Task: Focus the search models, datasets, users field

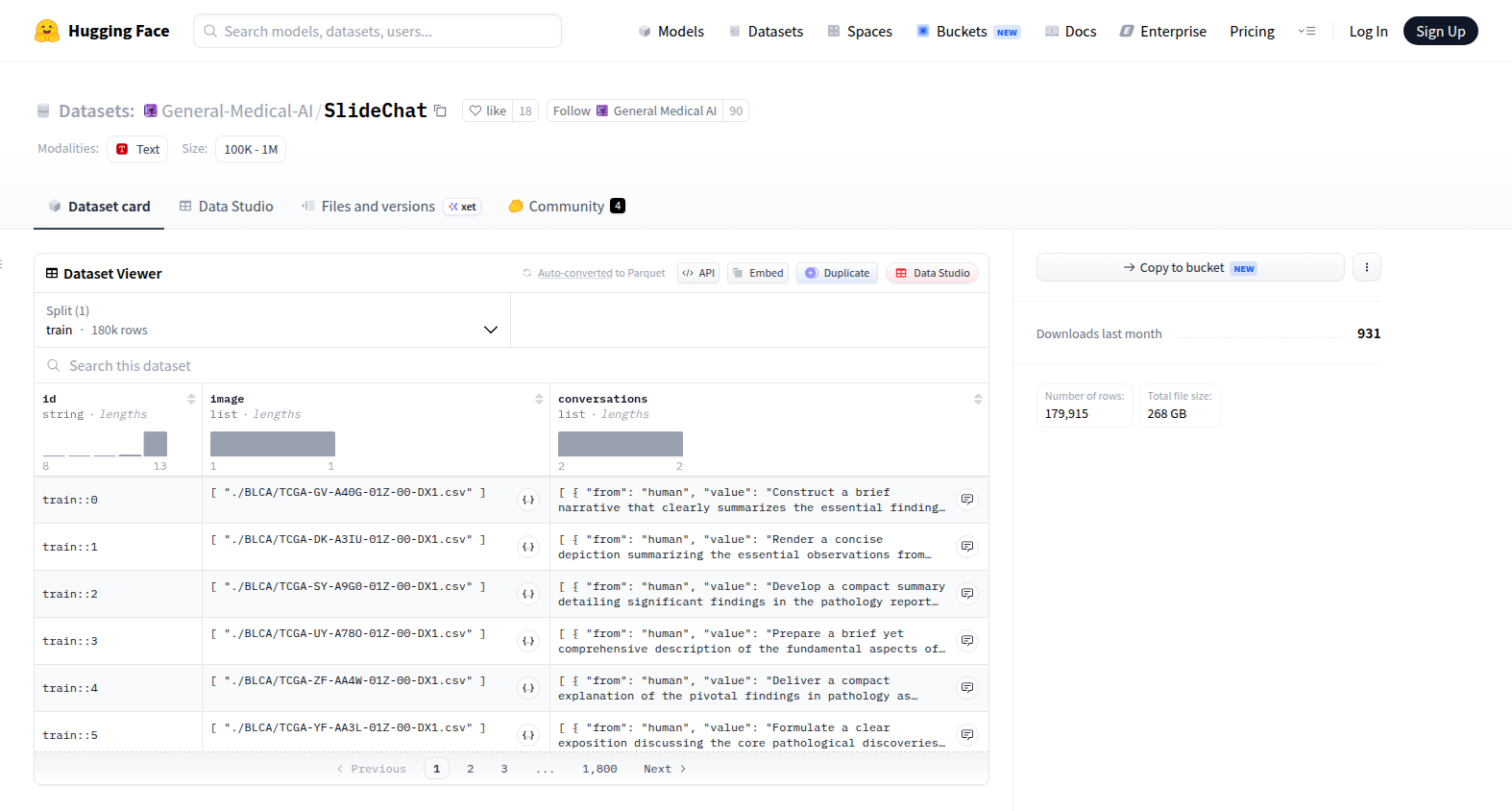Action: pos(378,31)
